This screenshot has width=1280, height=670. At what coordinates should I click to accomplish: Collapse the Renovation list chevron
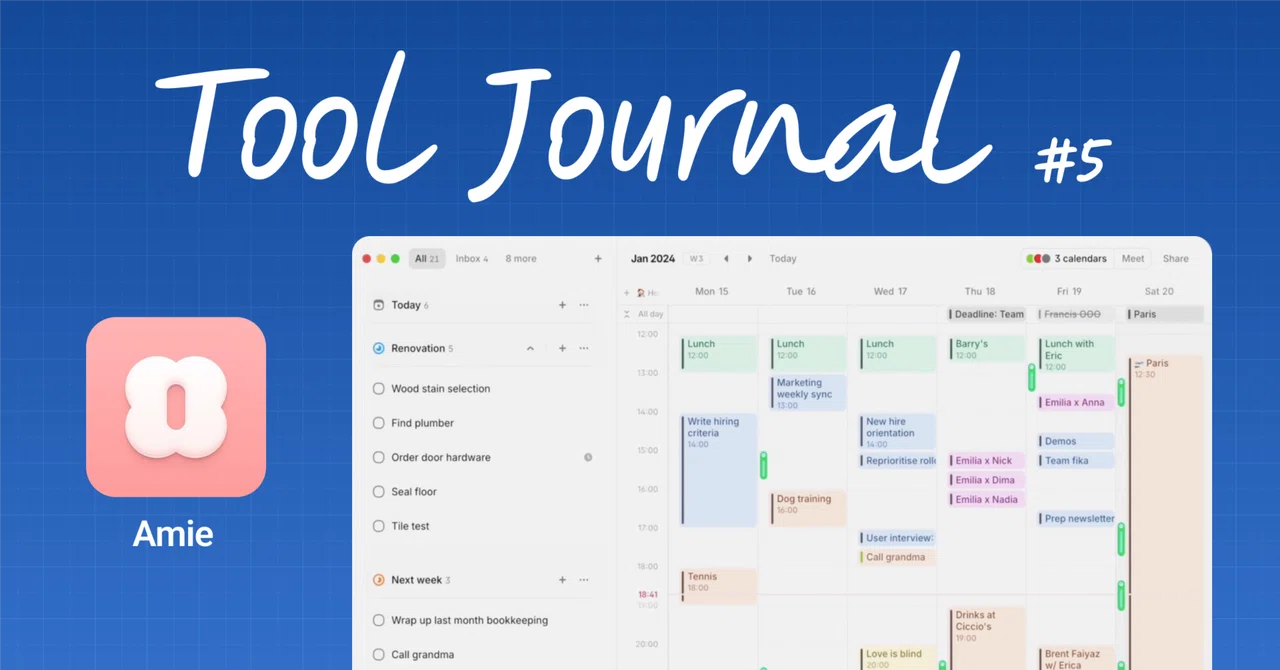click(x=530, y=348)
